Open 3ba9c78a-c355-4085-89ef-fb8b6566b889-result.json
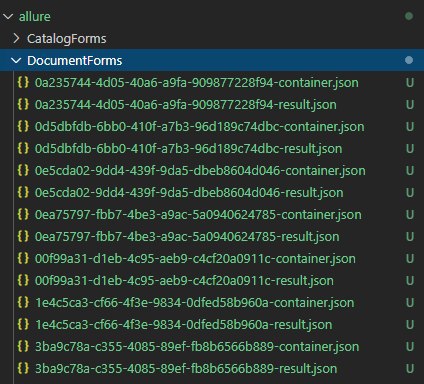424x384 pixels. [x=186, y=369]
